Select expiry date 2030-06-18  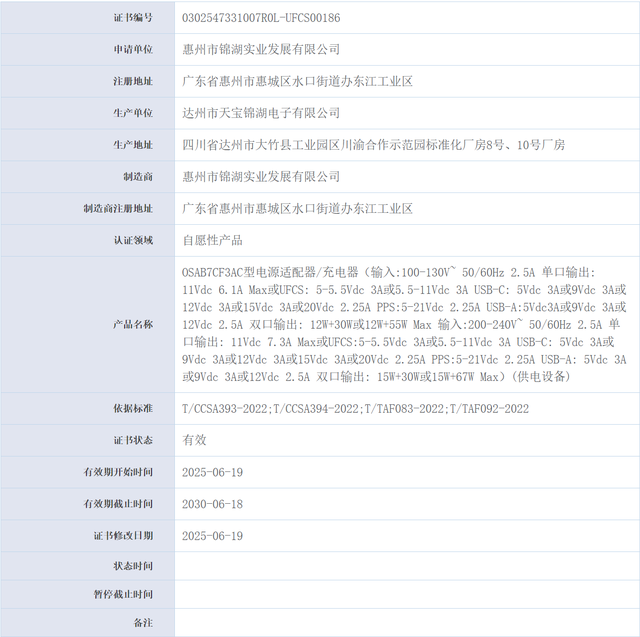pos(212,504)
